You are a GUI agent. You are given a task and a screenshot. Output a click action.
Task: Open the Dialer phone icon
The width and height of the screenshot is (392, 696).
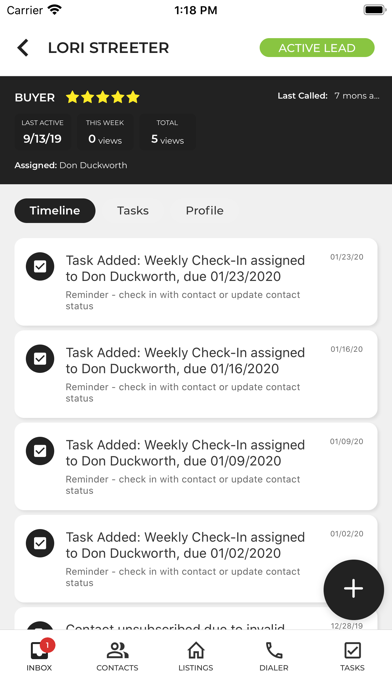[x=274, y=656]
